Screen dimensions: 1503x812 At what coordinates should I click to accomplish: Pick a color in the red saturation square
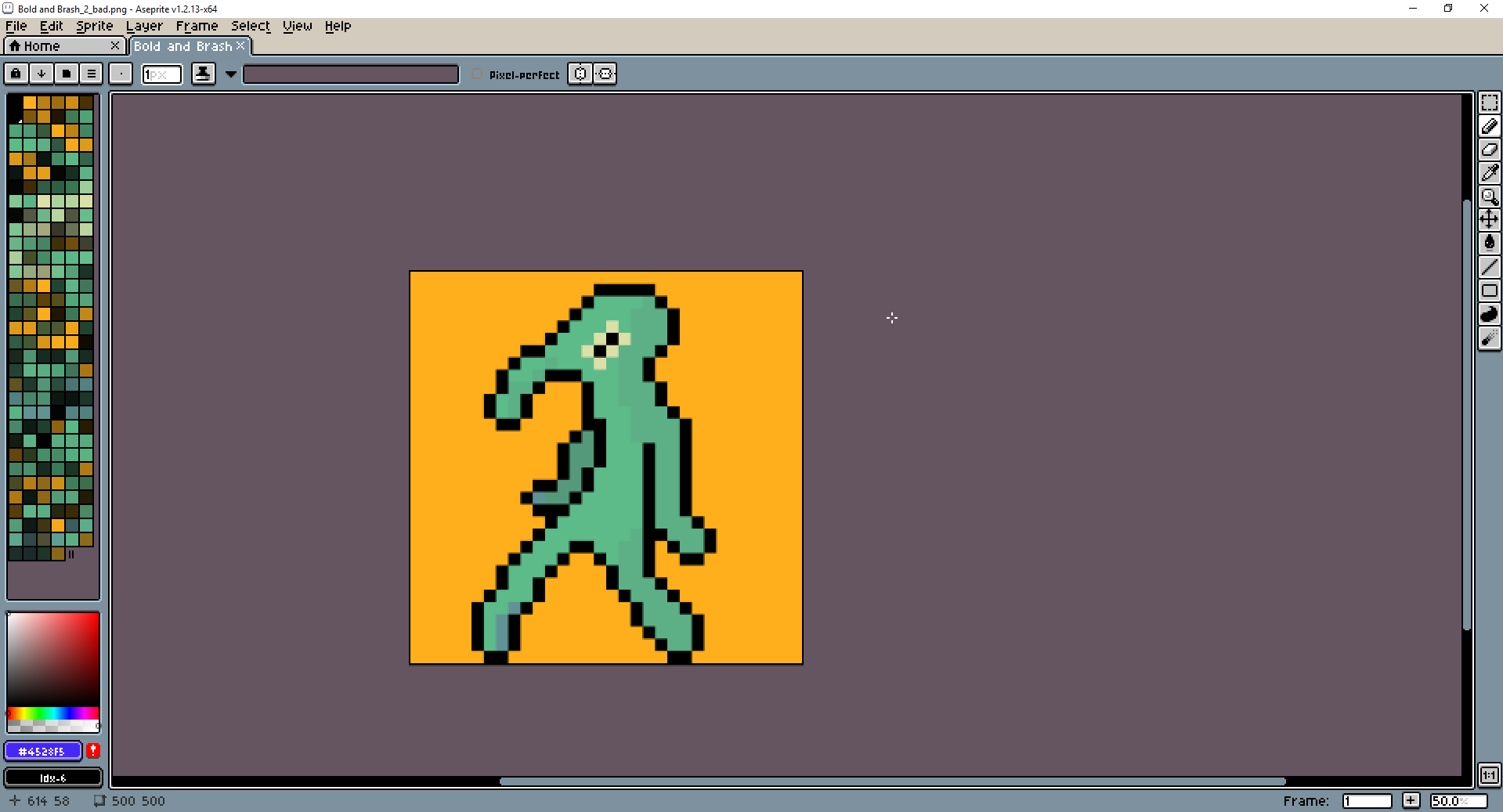point(53,659)
